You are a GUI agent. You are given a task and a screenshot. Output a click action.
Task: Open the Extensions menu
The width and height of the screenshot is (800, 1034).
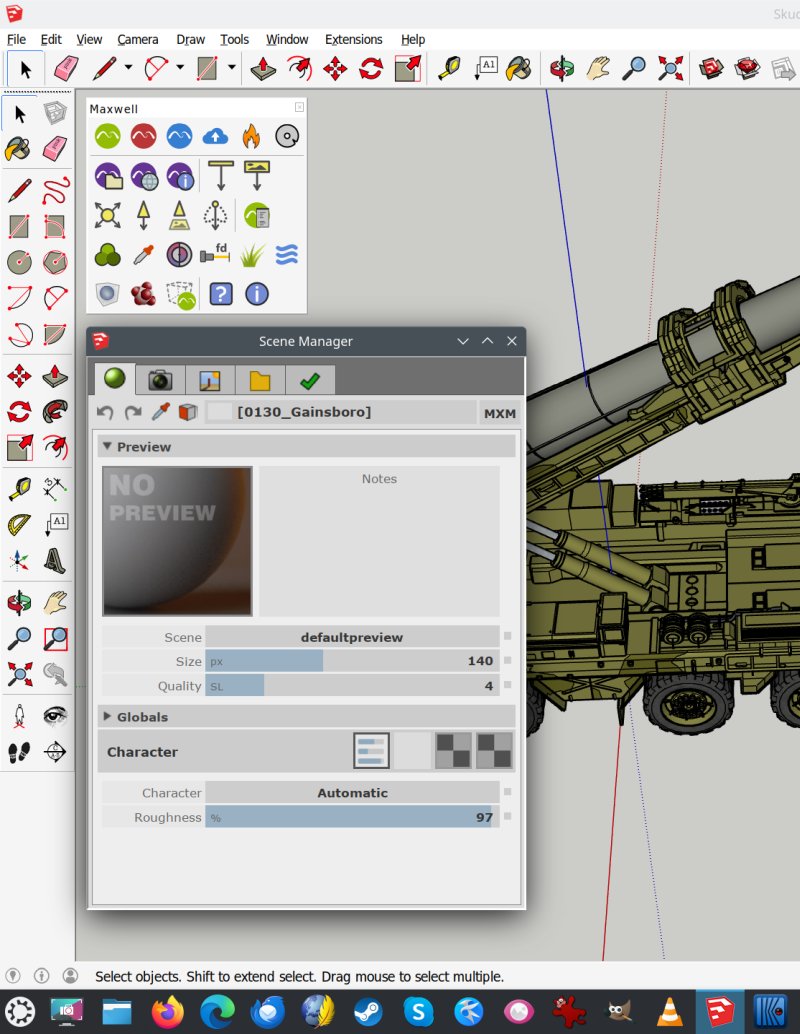pos(353,40)
